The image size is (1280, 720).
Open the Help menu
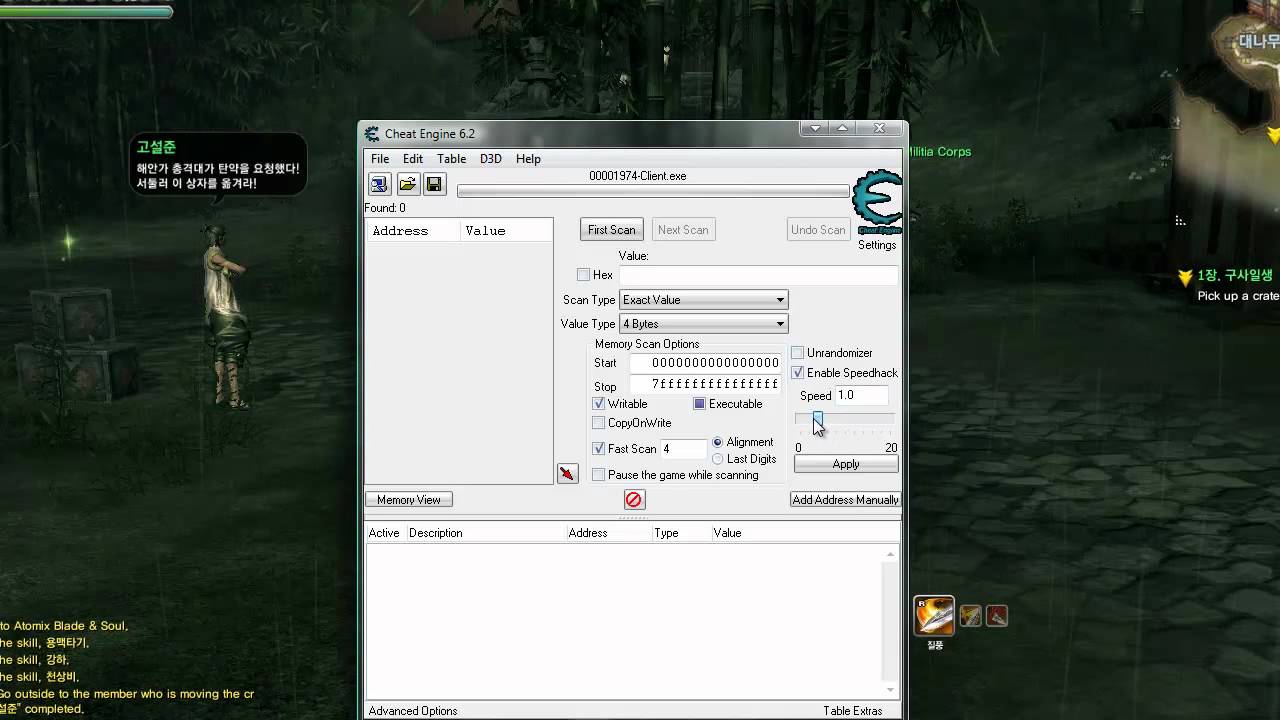(x=528, y=159)
